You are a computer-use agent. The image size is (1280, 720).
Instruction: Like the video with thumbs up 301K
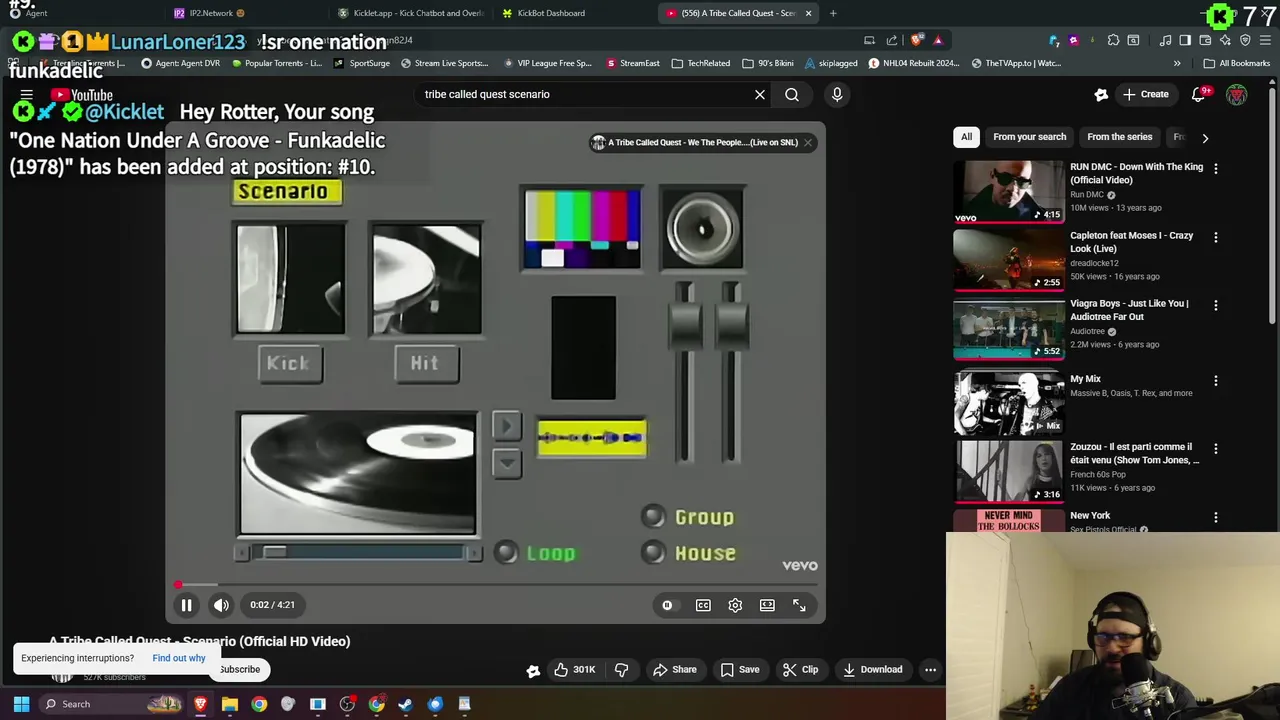point(575,670)
